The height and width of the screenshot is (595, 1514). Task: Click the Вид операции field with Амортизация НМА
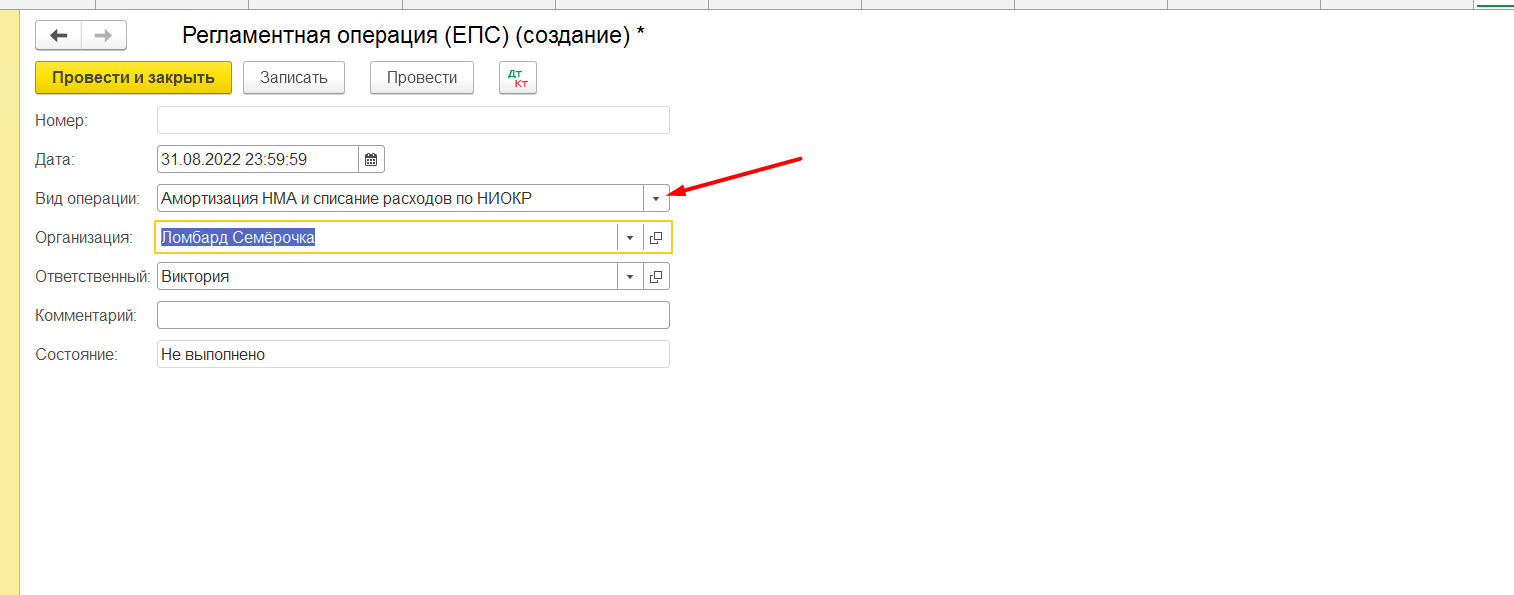click(x=398, y=199)
